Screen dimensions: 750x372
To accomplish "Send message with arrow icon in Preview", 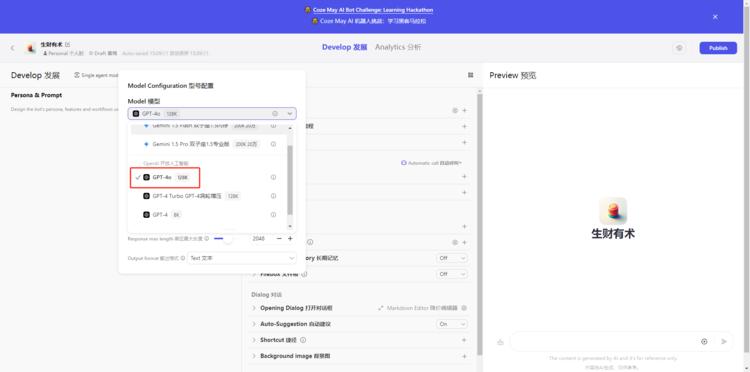I will pyautogui.click(x=724, y=341).
